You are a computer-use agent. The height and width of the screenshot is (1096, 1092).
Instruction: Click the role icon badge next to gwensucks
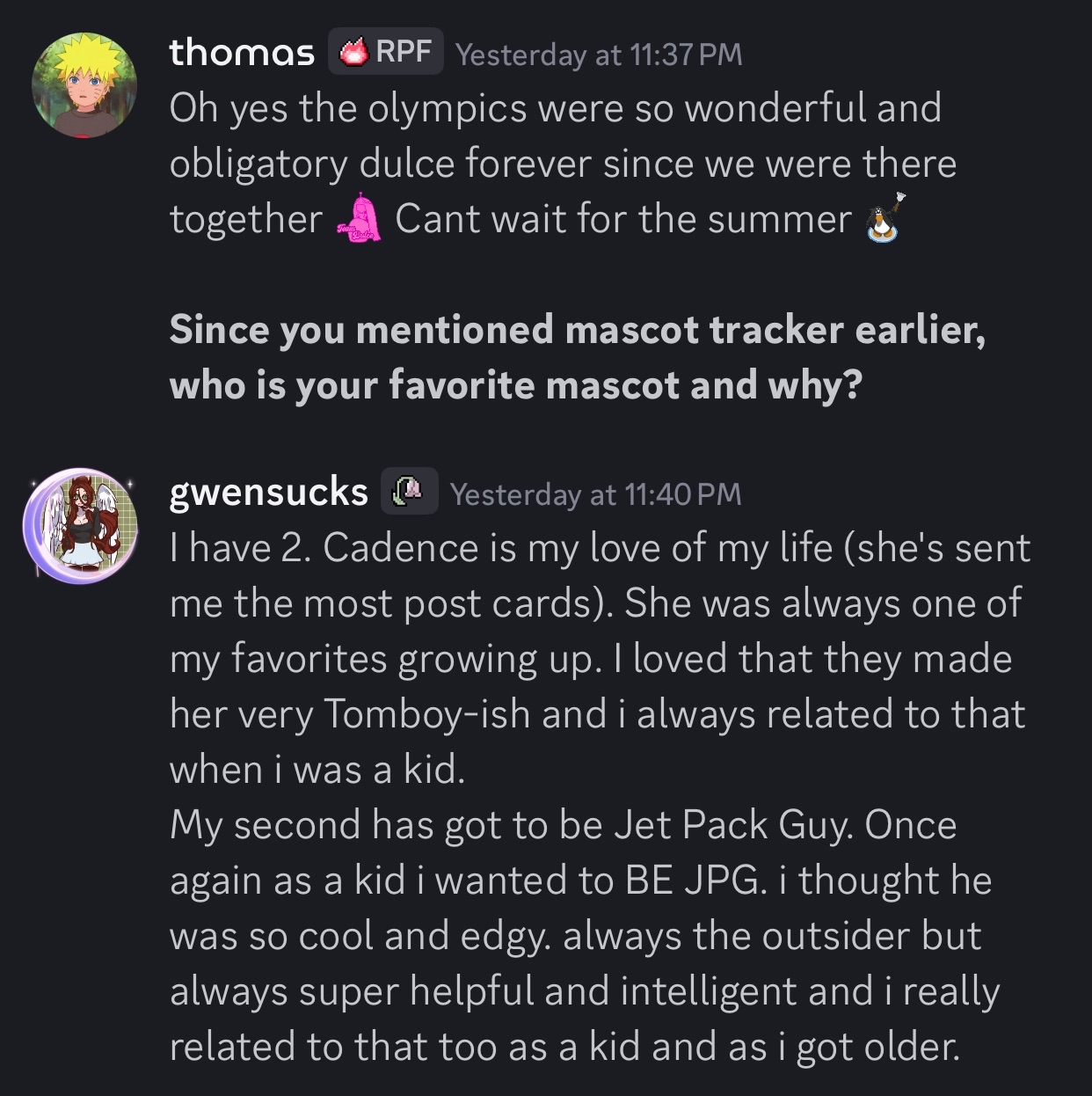pos(409,491)
